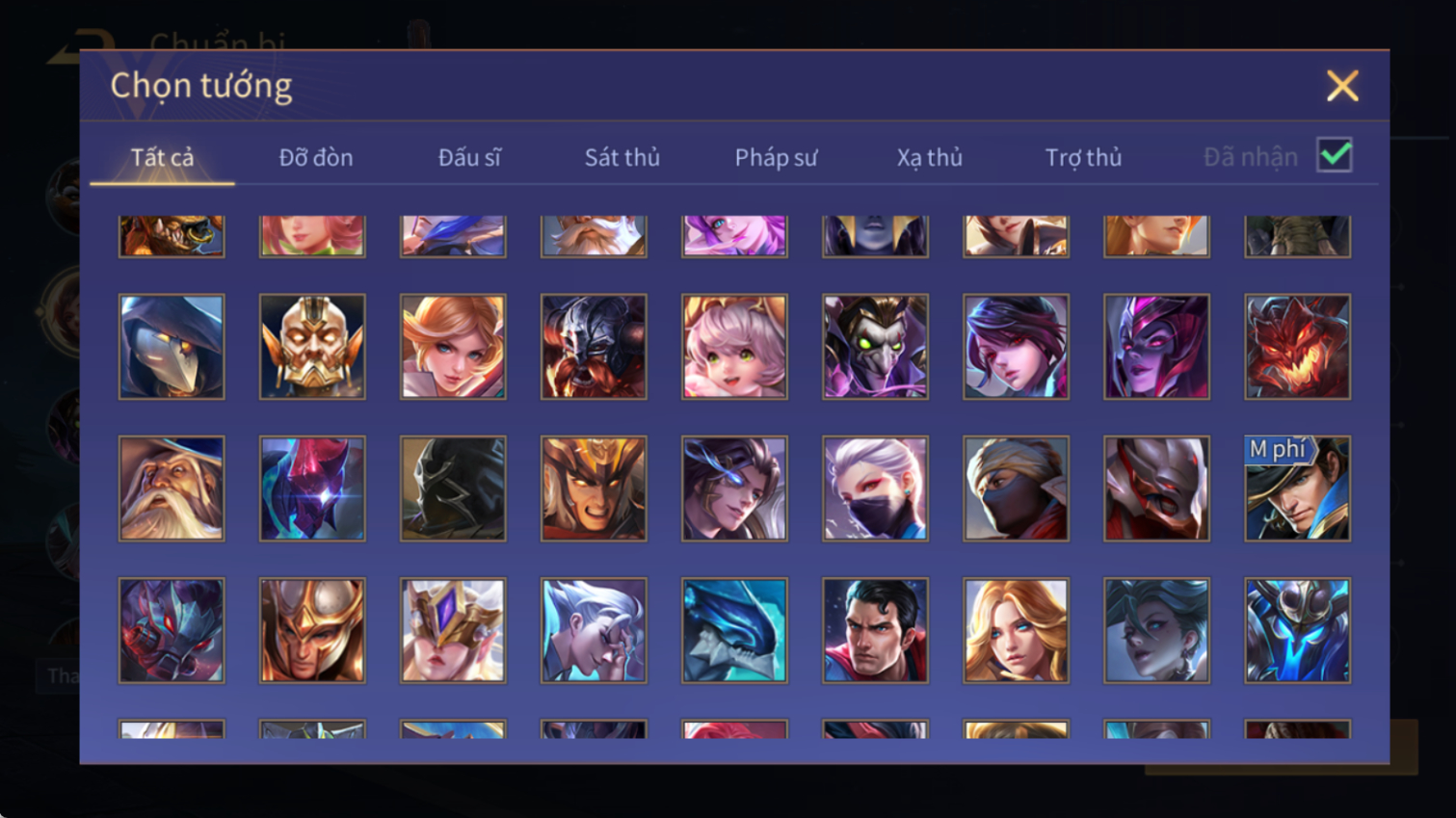1456x818 pixels.
Task: Open the Sát thủ tab
Action: pos(622,157)
